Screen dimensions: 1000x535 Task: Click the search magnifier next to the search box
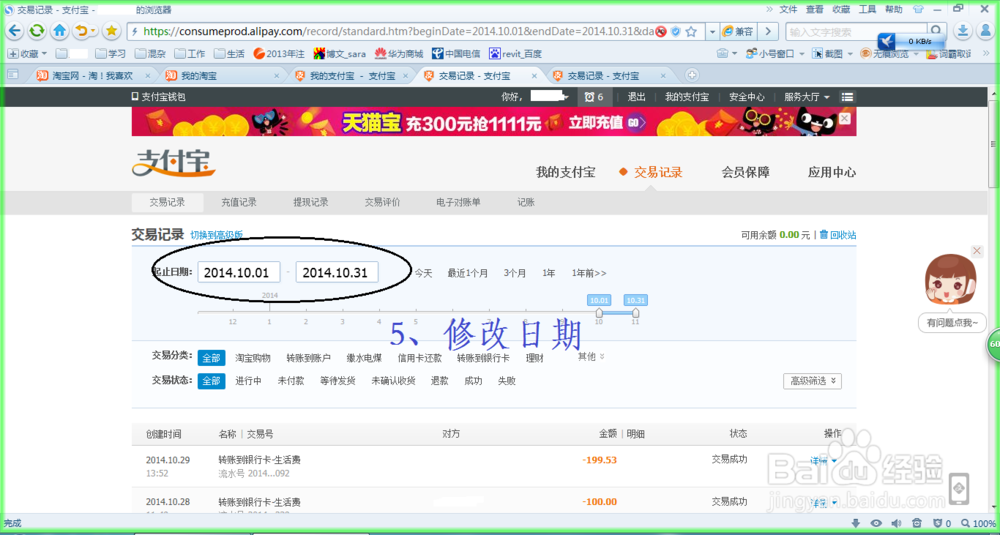coord(936,31)
